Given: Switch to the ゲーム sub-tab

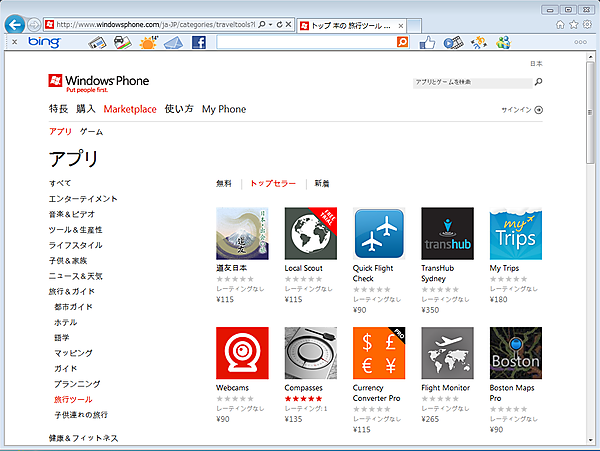Looking at the screenshot, I should click(91, 132).
